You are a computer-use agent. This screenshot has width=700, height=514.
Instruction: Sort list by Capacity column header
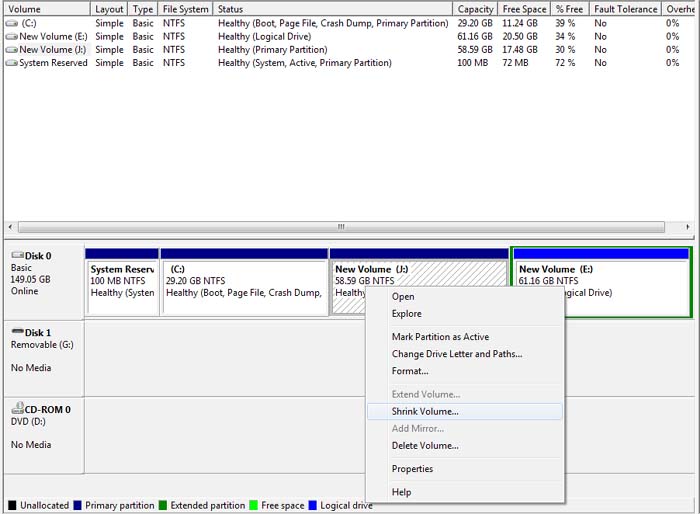(475, 9)
